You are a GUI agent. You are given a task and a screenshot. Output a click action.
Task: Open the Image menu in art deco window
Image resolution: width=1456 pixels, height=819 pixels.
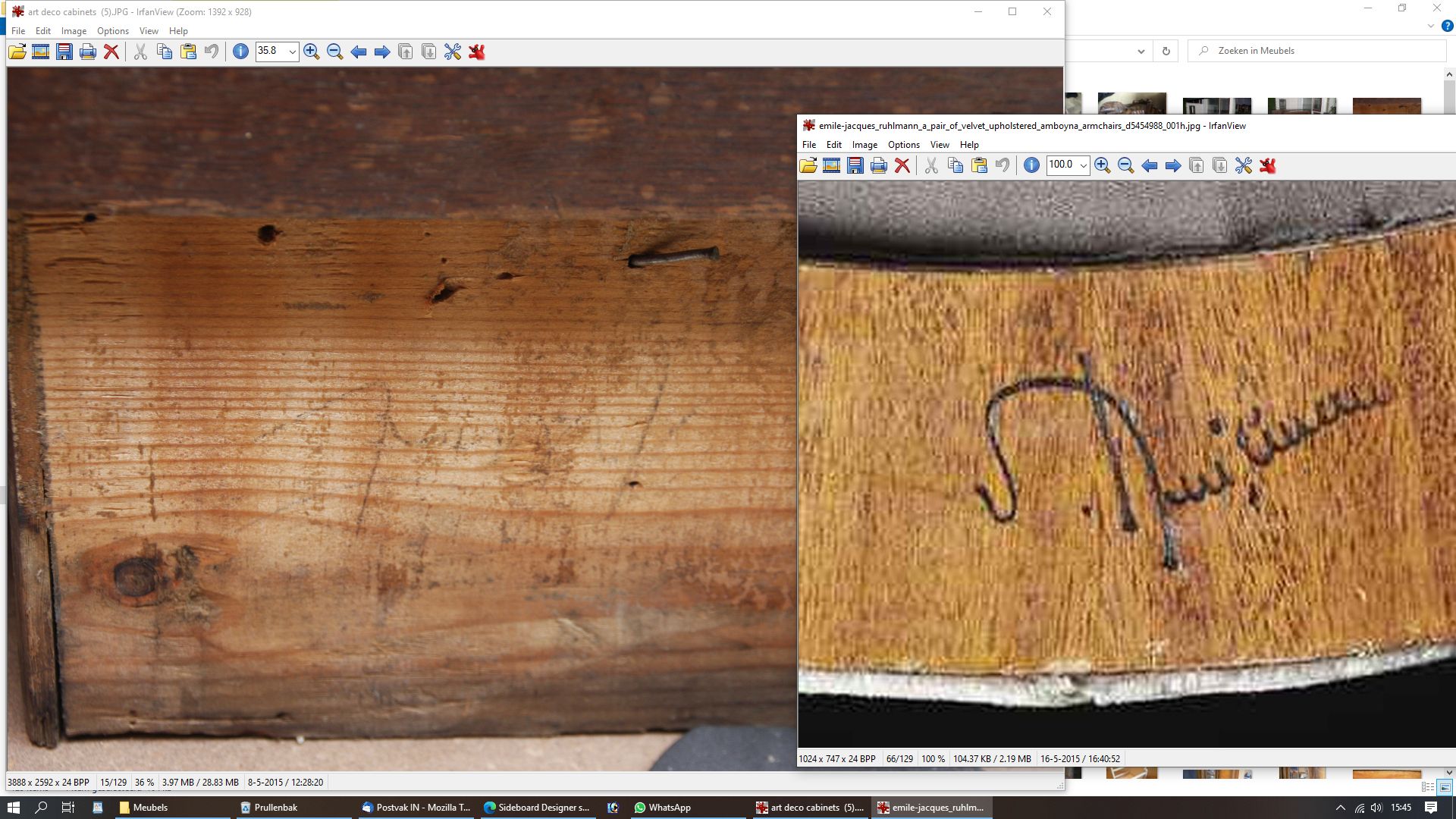[74, 31]
